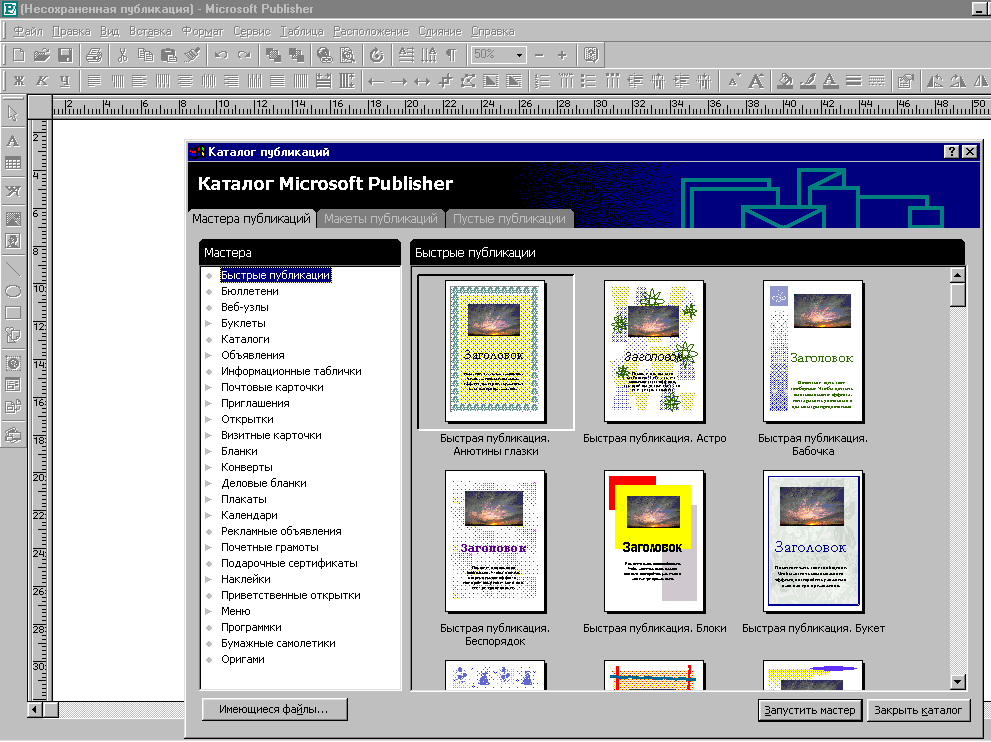Expand the Буклеты wizard category
Viewport: 991px width, 742px height.
(243, 323)
